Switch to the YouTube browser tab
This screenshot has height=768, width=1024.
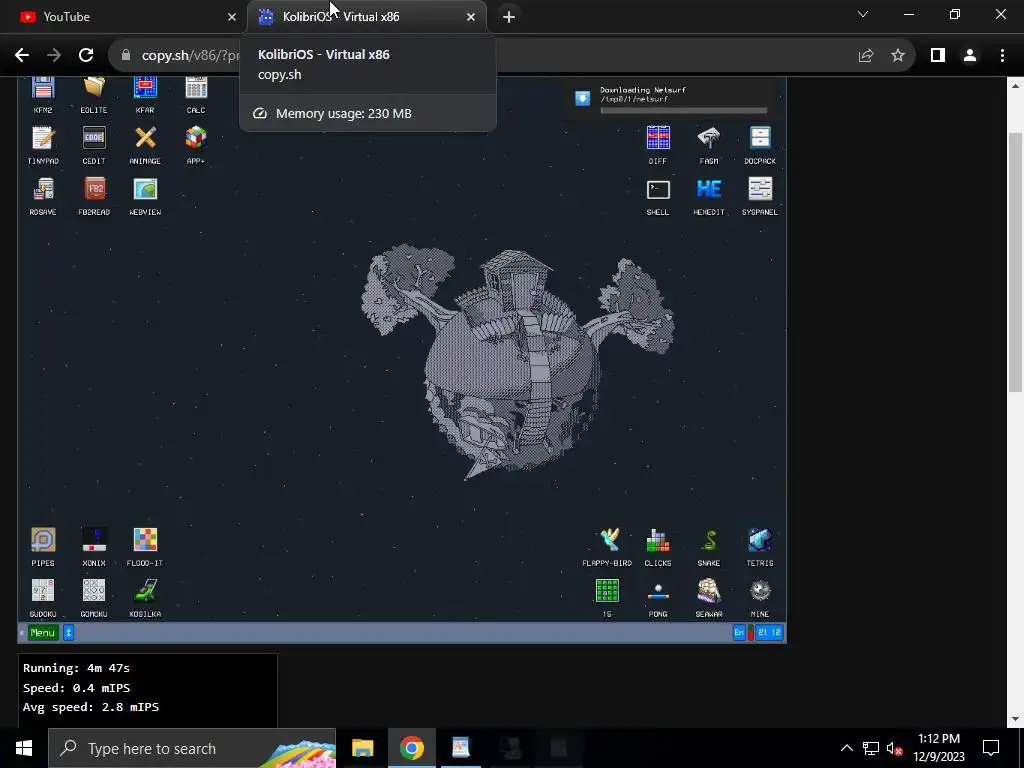[x=123, y=17]
